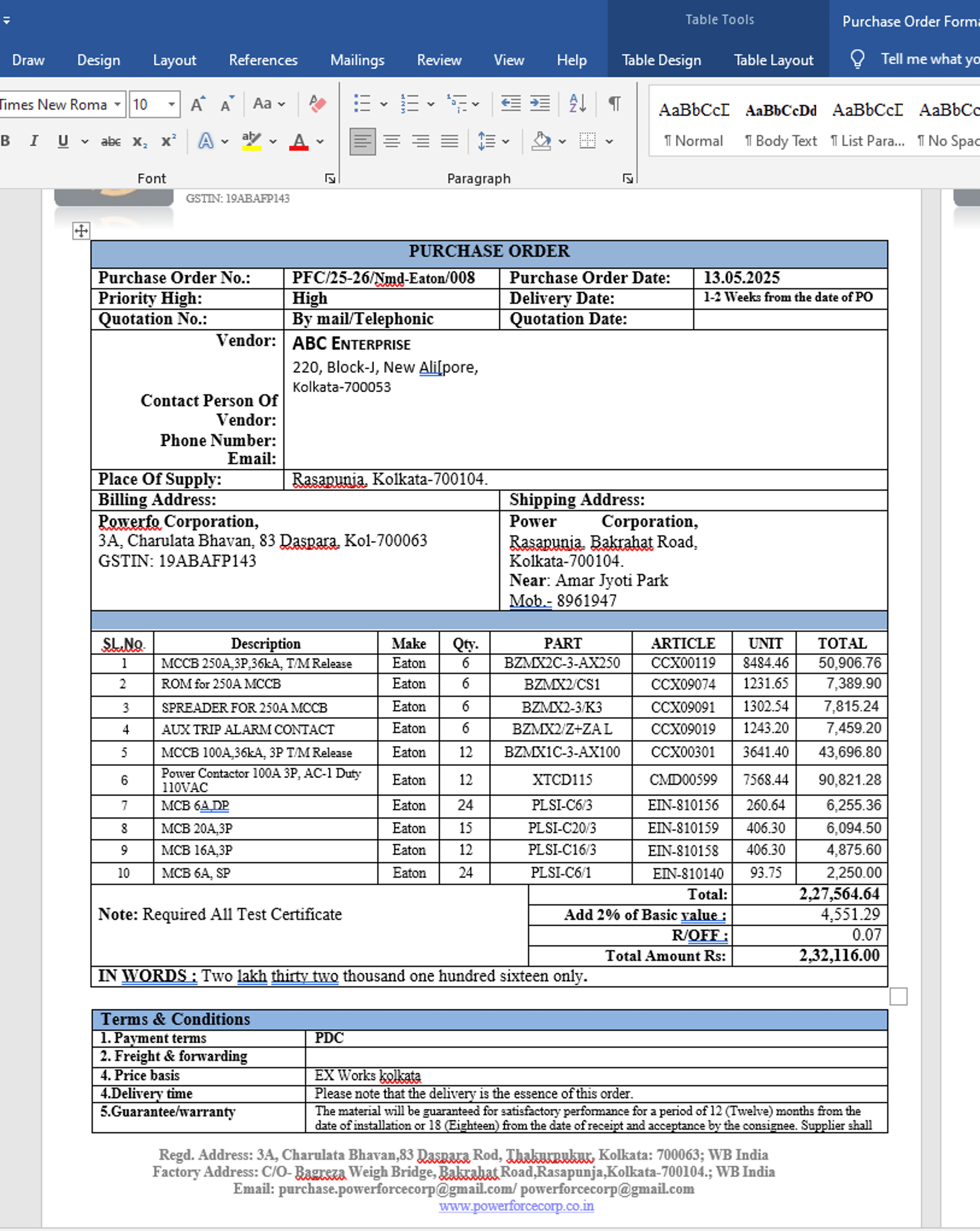Open the www.powerforcecorp.co.in hyperlink
The height and width of the screenshot is (1231, 980).
516,1206
